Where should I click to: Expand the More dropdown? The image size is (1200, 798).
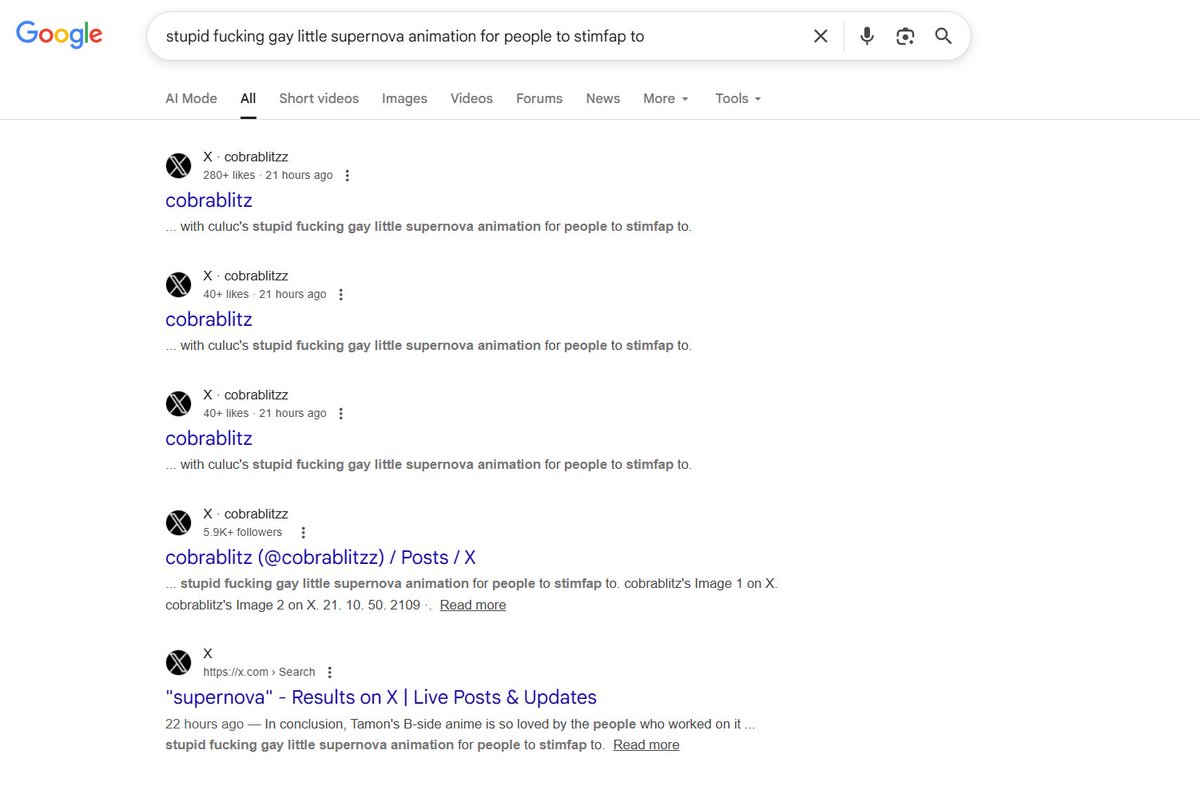click(666, 98)
